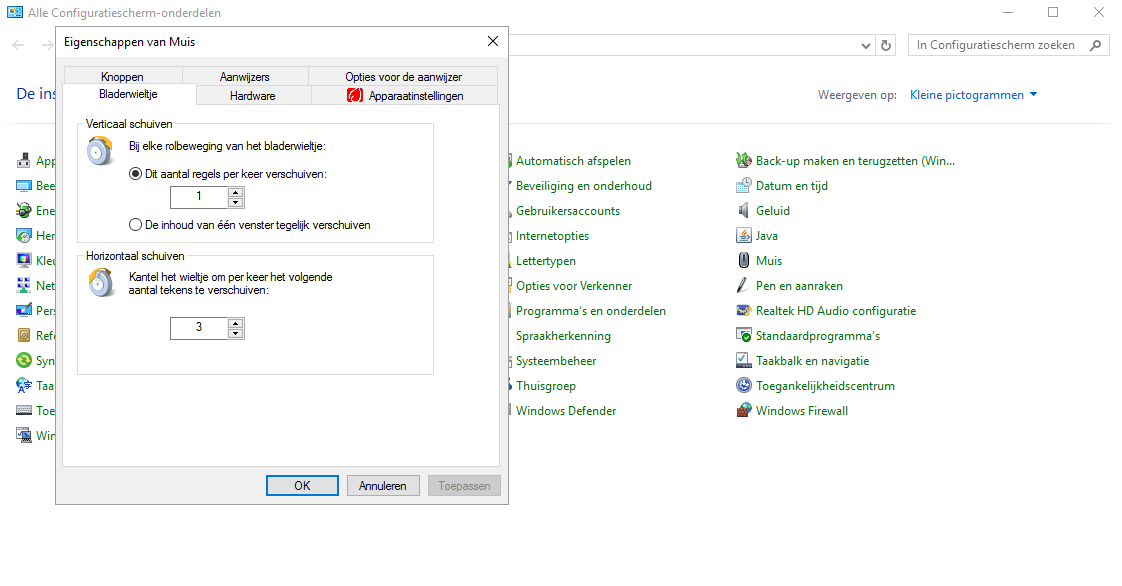Click the vertical scroll wheel mouse icon
This screenshot has height=586, width=1122.
coord(100,151)
